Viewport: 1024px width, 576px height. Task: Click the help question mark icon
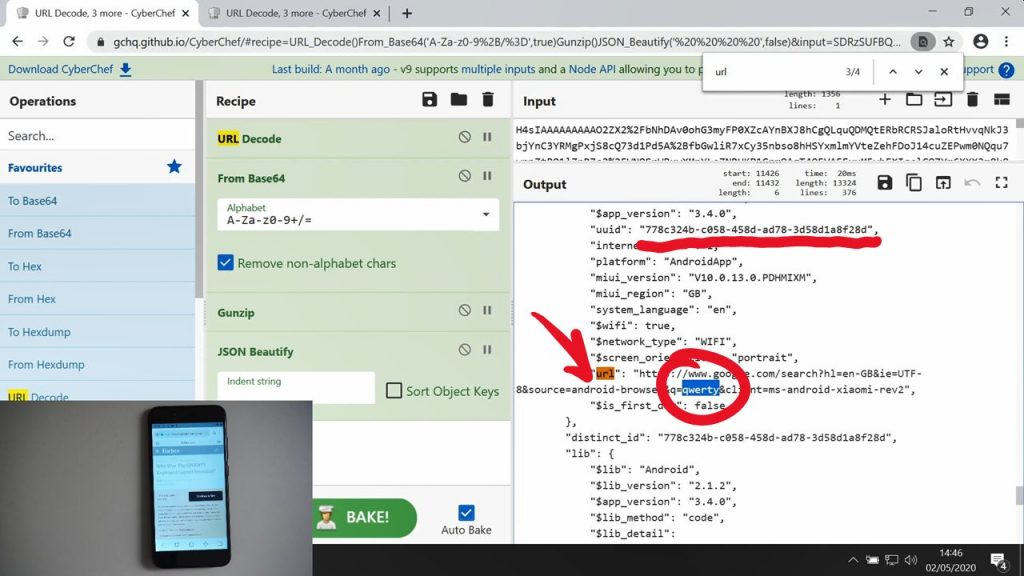point(1006,69)
